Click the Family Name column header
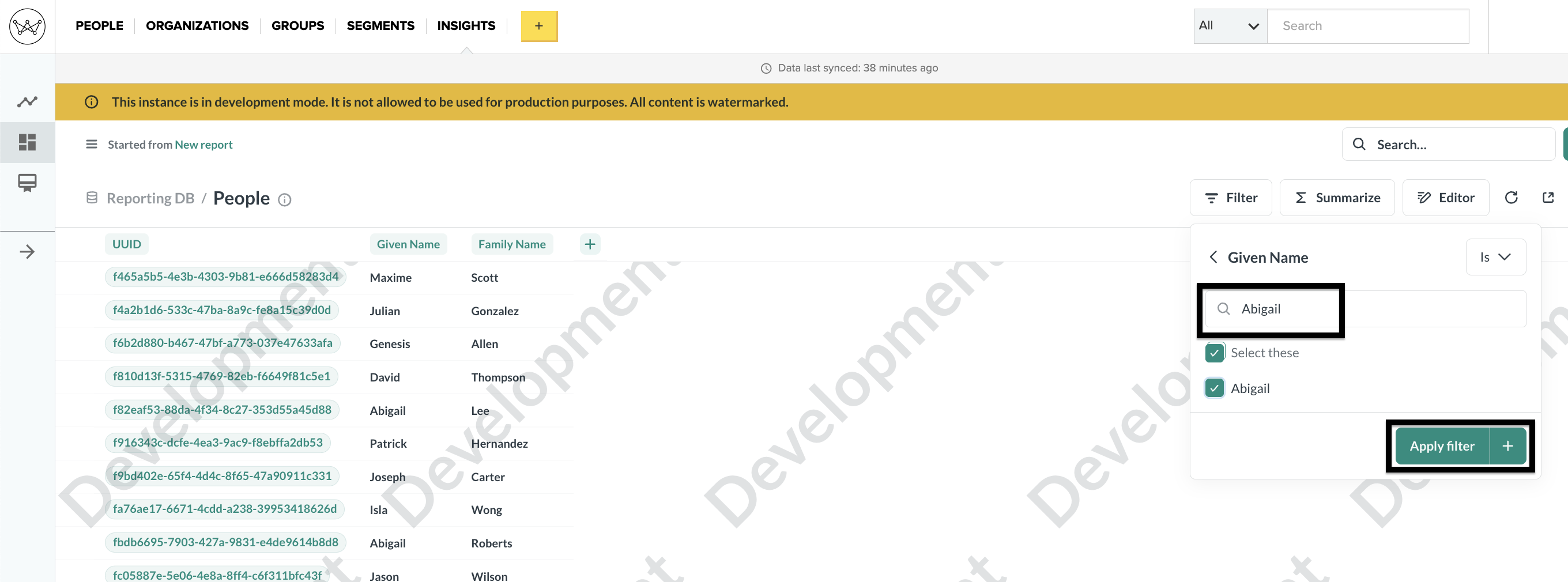Screen dimensions: 1568x582 coord(512,244)
